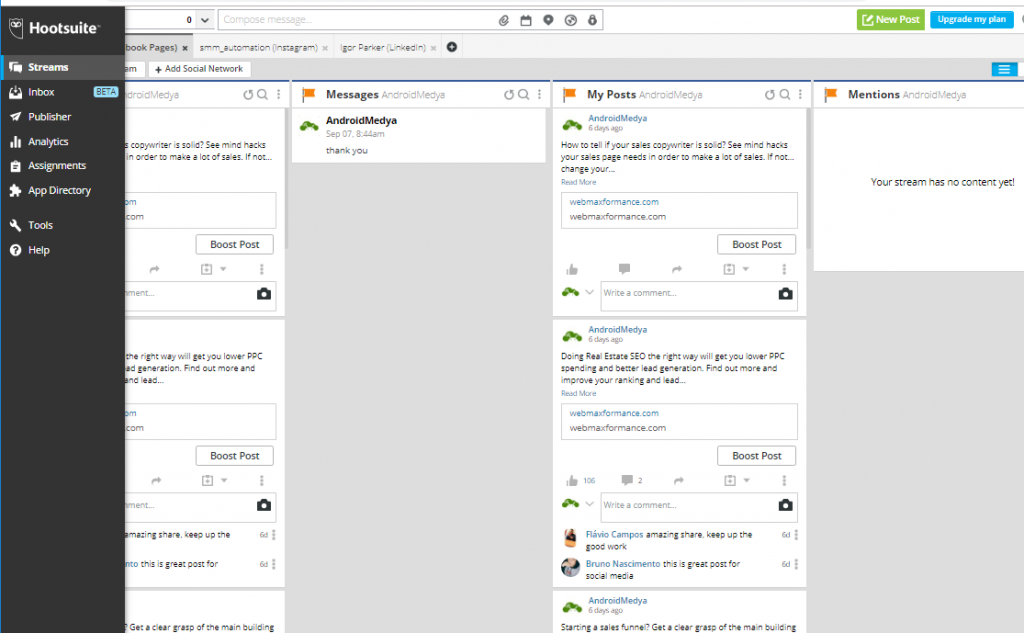Open more options on Real Estate SEO post
The height and width of the screenshot is (633, 1024).
coord(784,481)
